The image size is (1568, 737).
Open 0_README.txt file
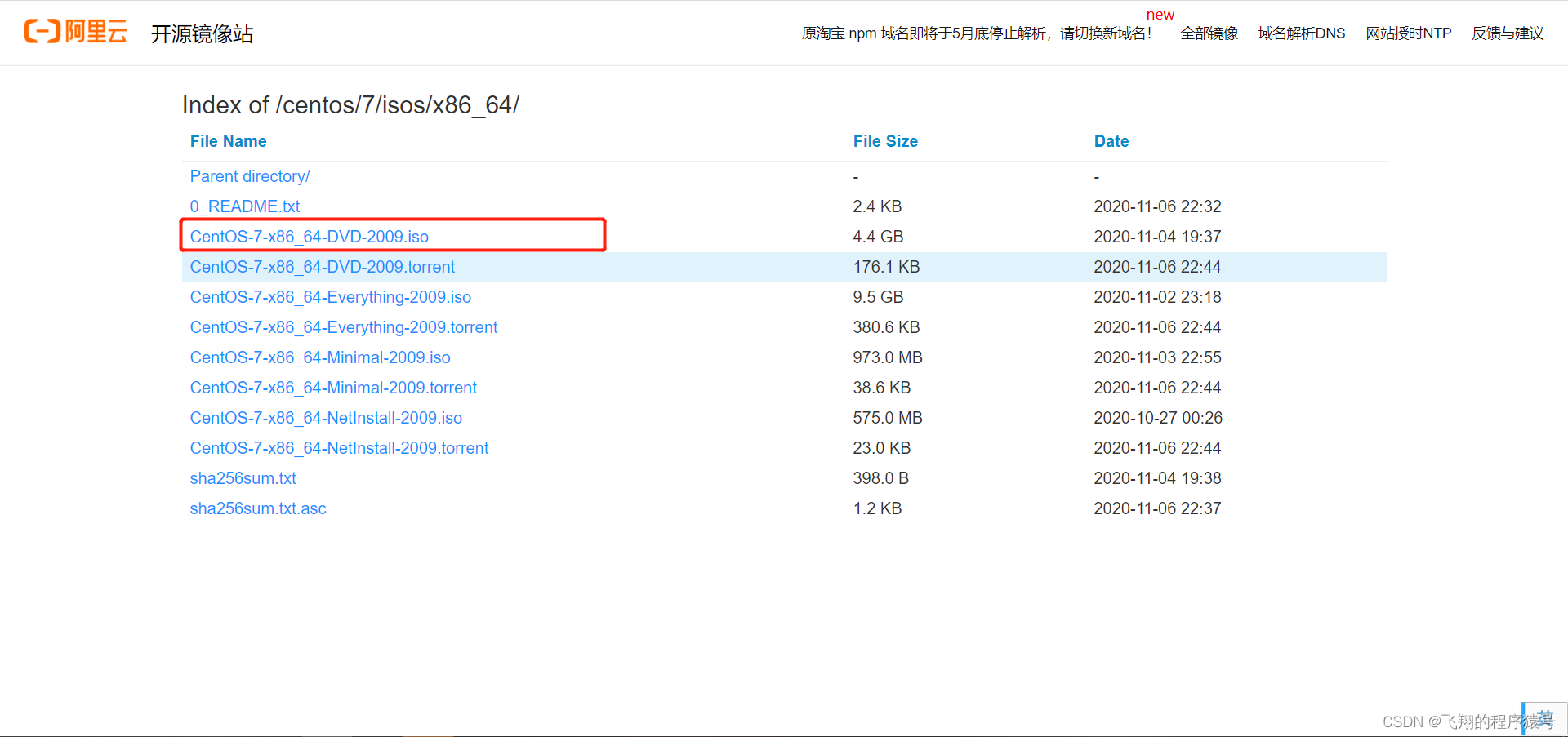click(x=245, y=206)
